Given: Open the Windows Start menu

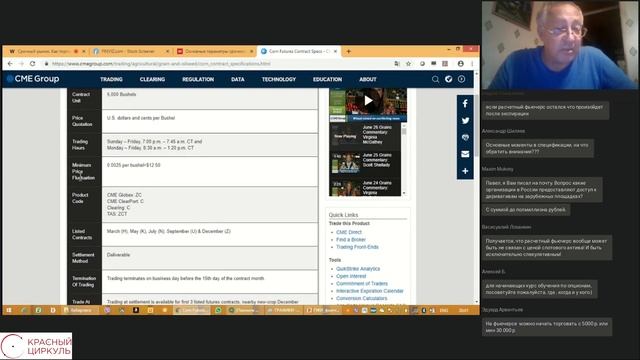Looking at the screenshot, I should (9, 310).
